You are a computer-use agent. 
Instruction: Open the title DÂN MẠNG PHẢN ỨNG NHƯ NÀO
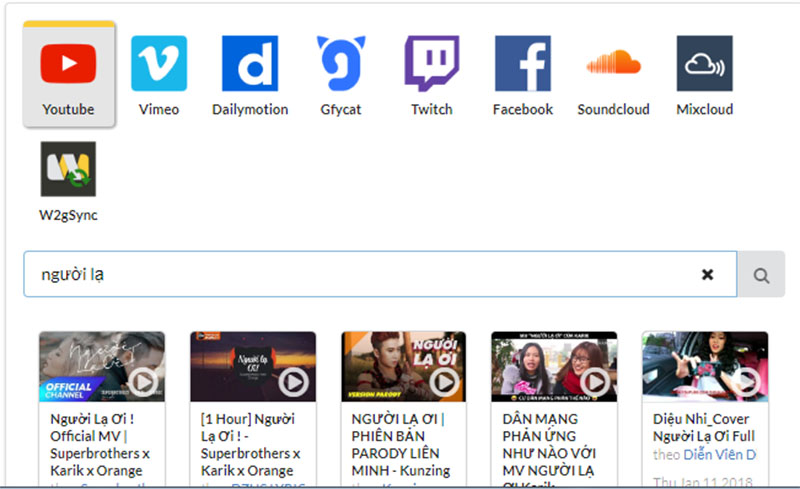[x=549, y=449]
